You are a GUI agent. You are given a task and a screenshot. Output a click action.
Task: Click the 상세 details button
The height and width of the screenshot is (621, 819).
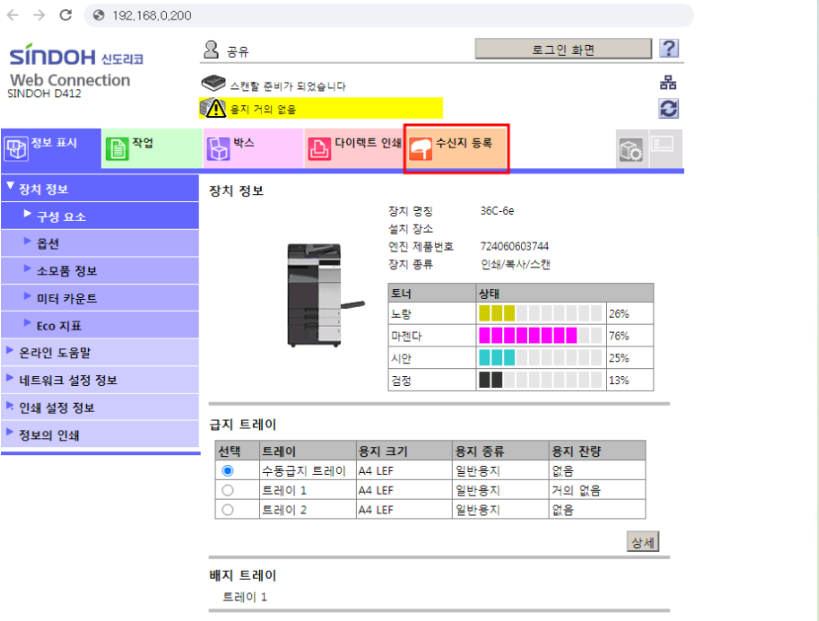pos(643,542)
